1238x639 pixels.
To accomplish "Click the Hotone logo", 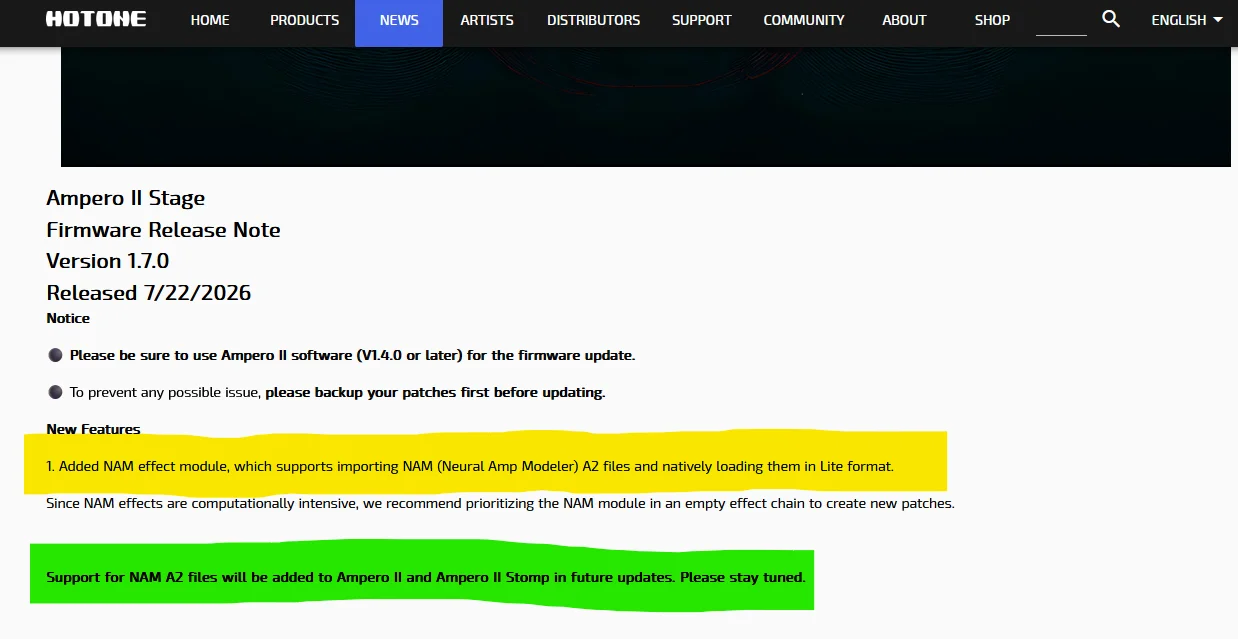I will click(x=96, y=19).
